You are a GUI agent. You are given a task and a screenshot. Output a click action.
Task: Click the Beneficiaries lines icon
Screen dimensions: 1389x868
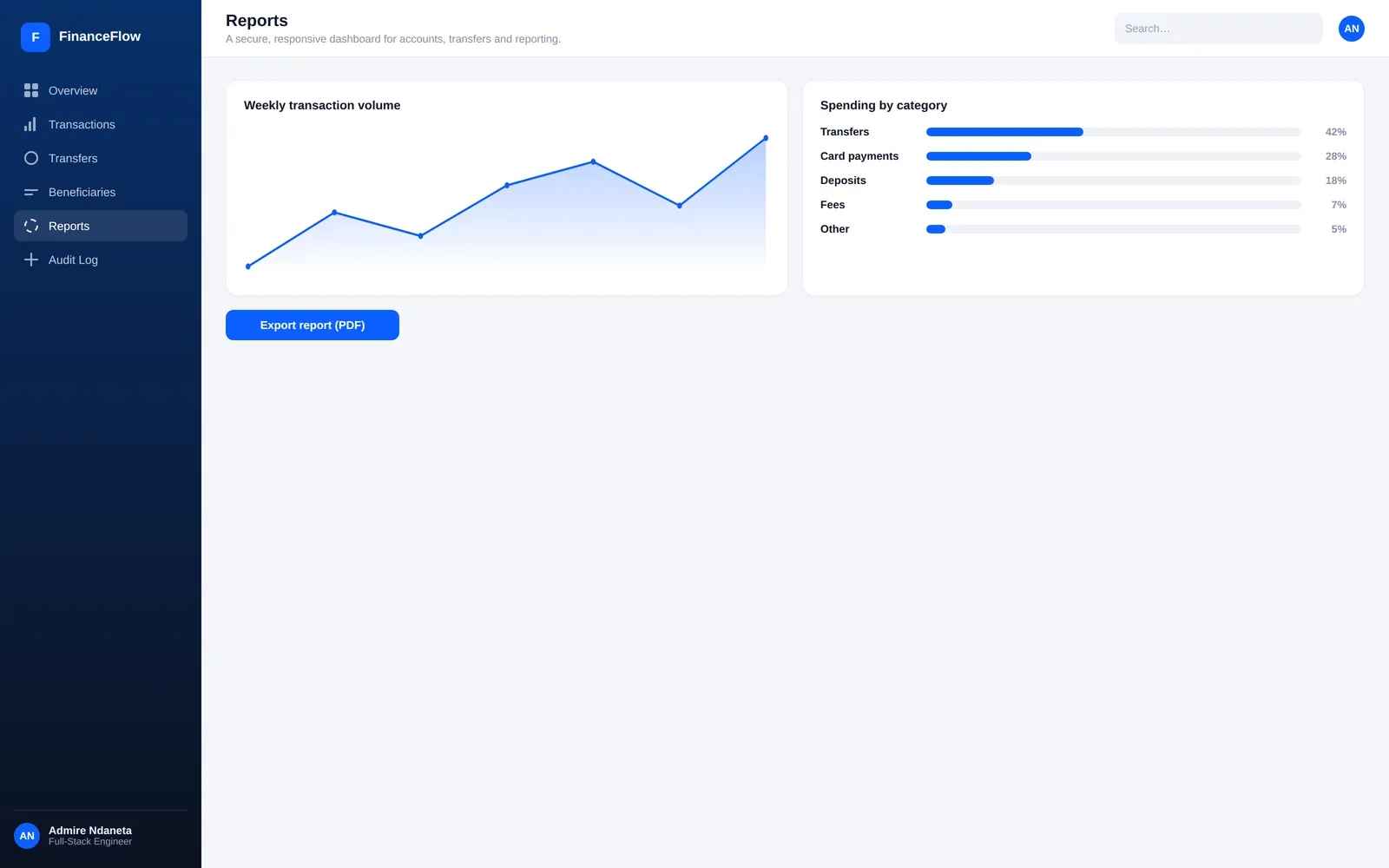(x=31, y=192)
